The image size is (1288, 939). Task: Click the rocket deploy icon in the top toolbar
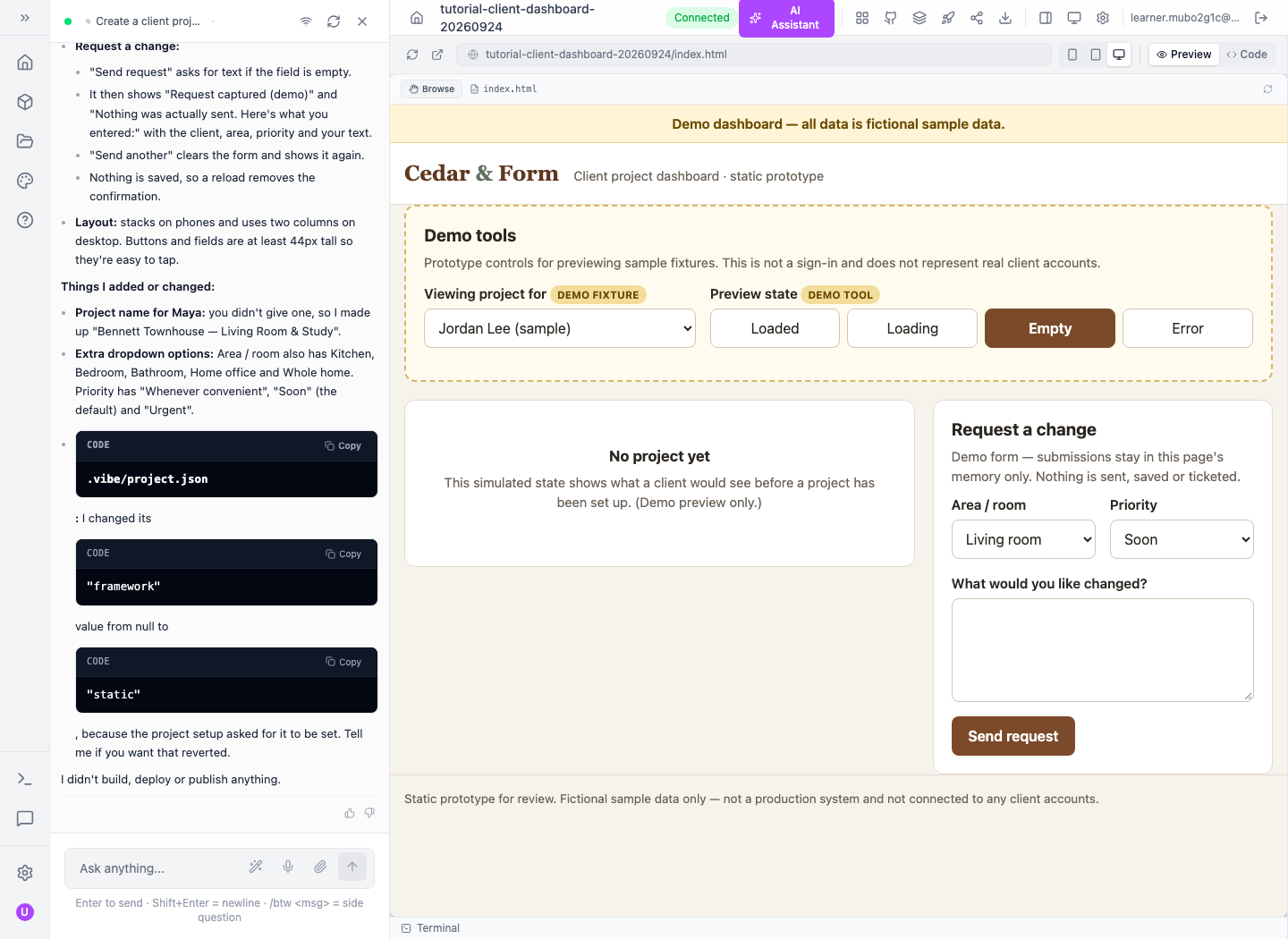(948, 18)
